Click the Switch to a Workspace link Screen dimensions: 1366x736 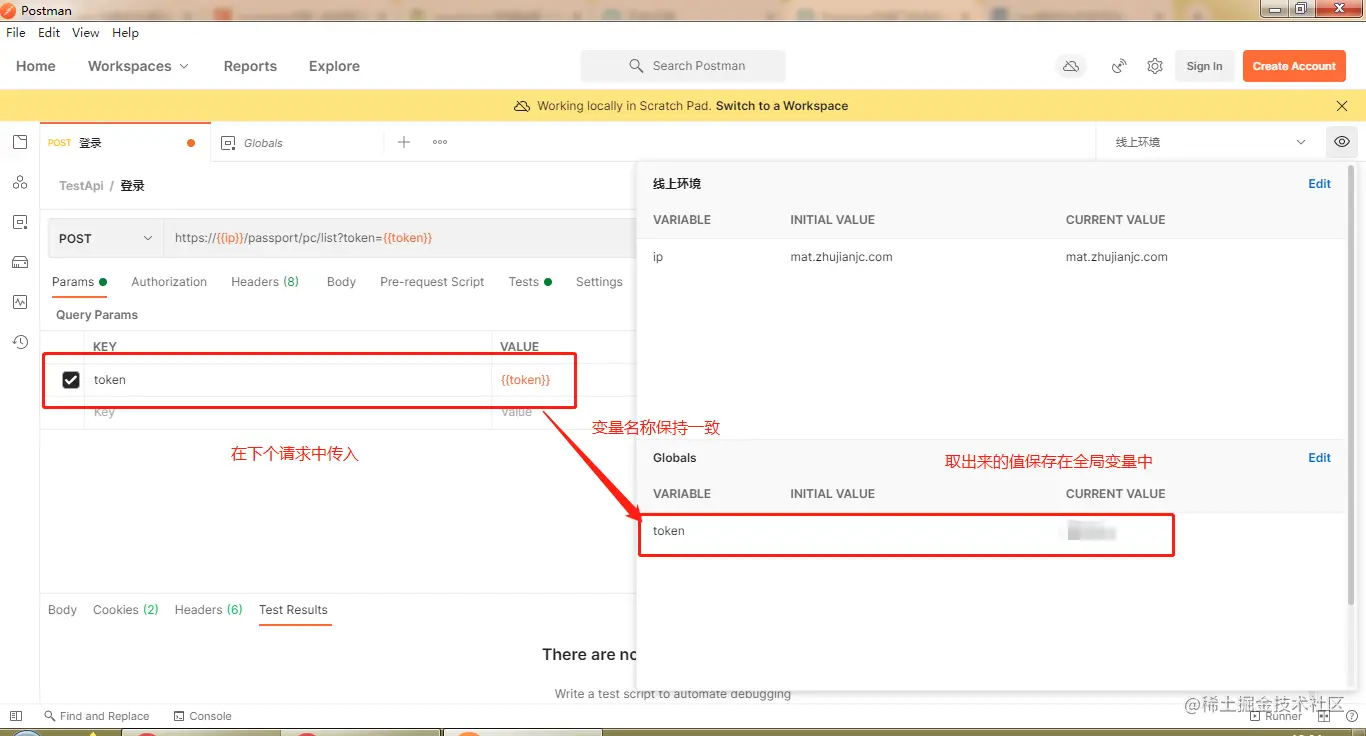782,106
